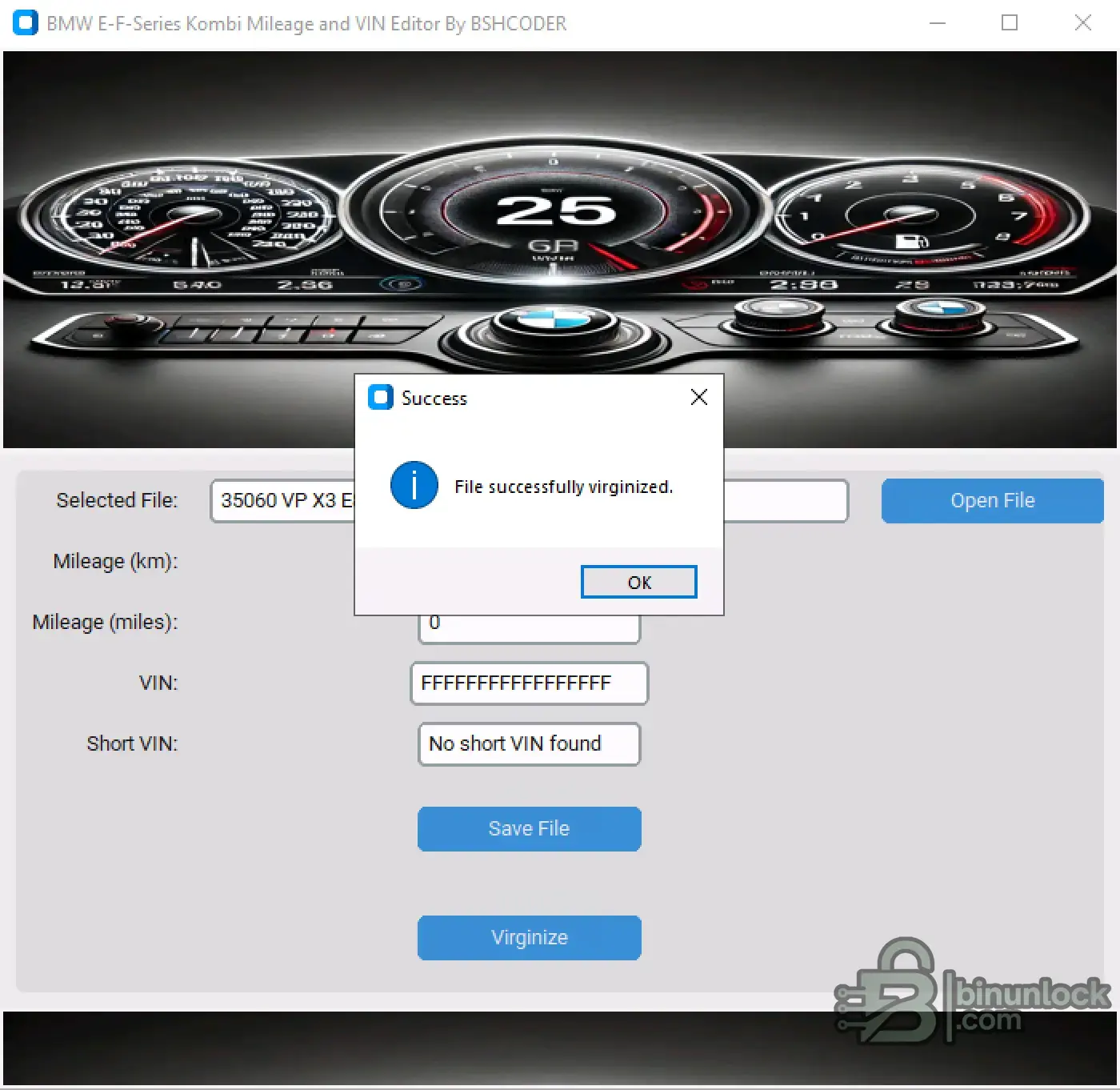Screen dimensions: 1120x1090
Task: Click the Open File button
Action: [x=992, y=500]
